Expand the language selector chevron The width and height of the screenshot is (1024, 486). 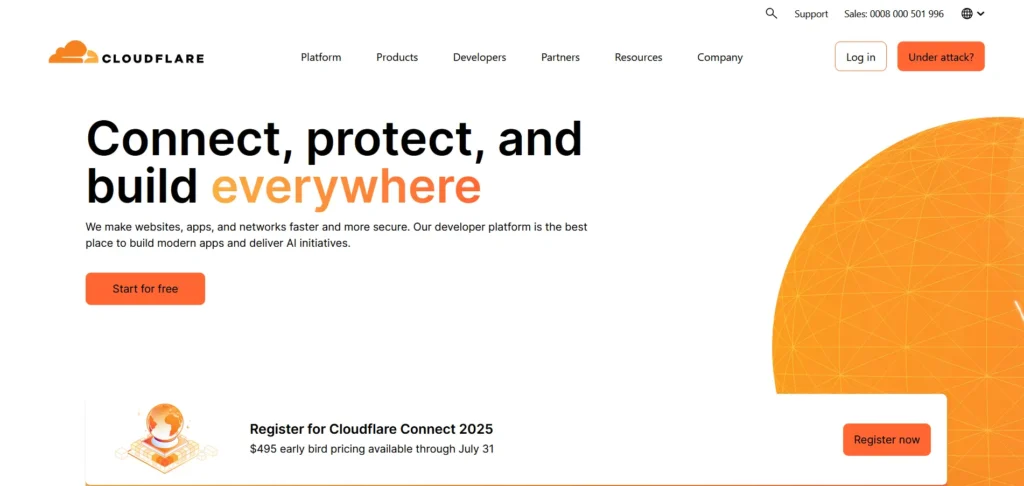[981, 14]
